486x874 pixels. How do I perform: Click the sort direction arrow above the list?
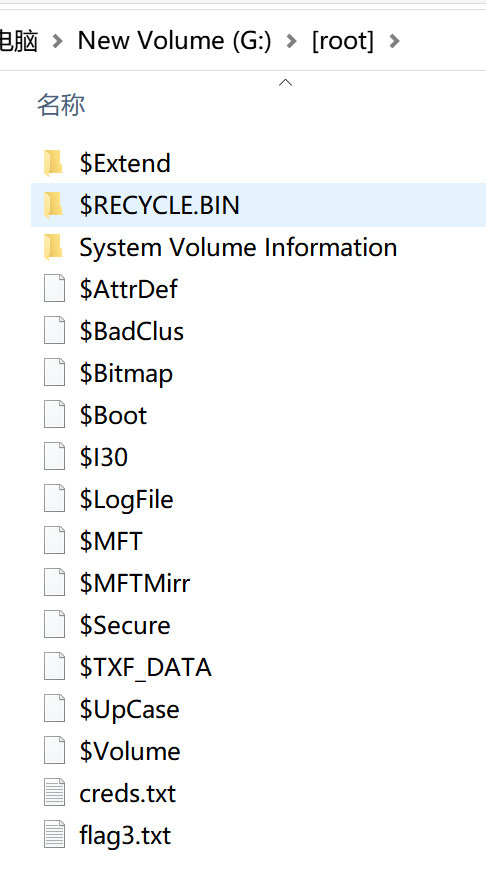(x=285, y=82)
